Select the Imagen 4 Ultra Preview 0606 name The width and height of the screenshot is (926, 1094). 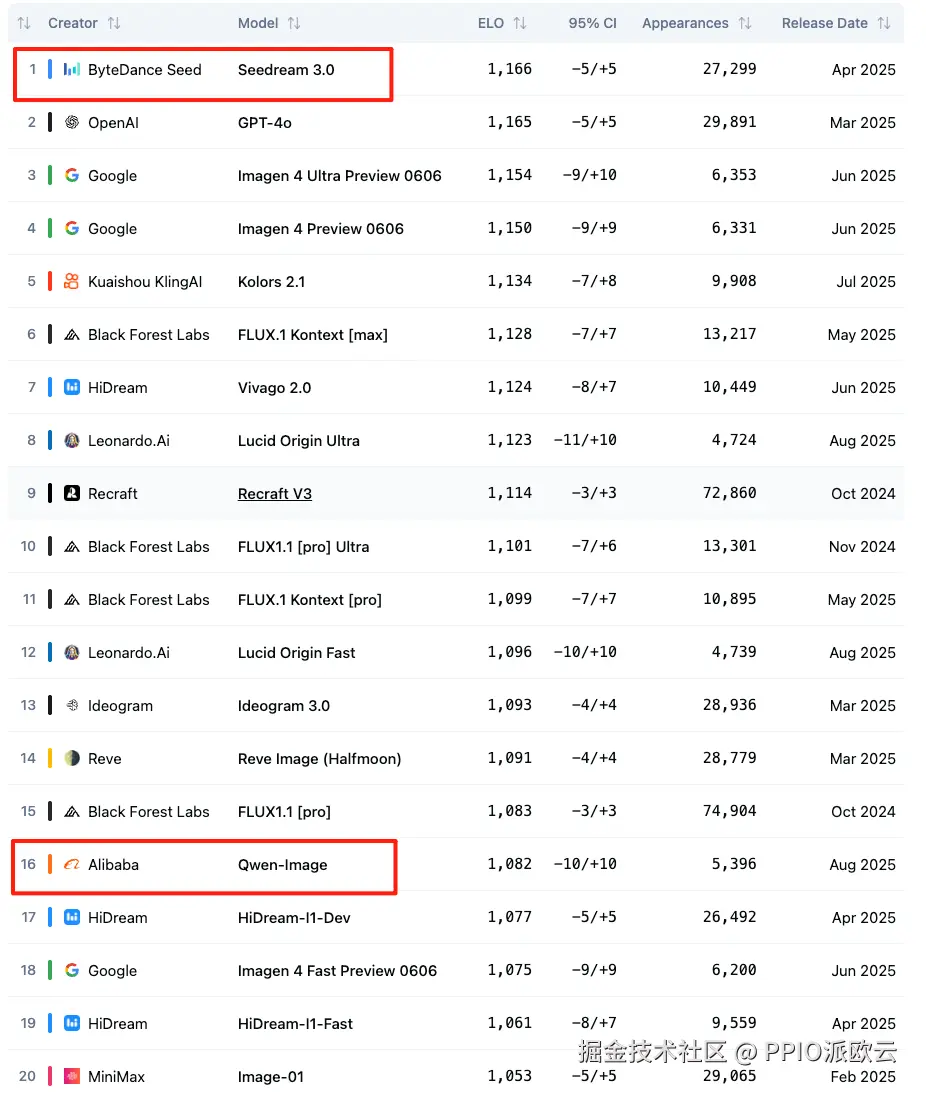click(x=340, y=176)
